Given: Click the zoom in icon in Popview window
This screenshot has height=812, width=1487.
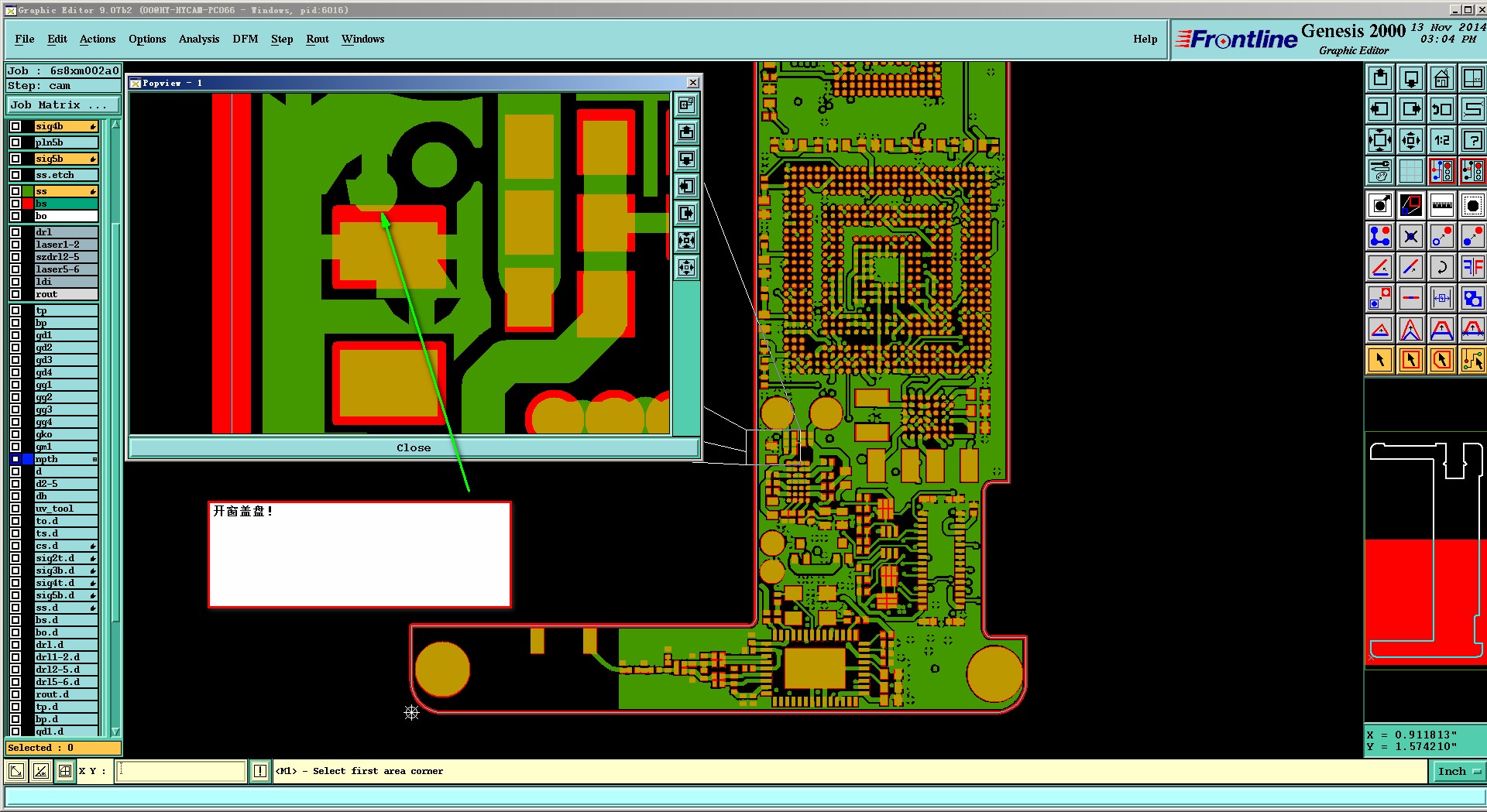Looking at the screenshot, I should (x=686, y=240).
